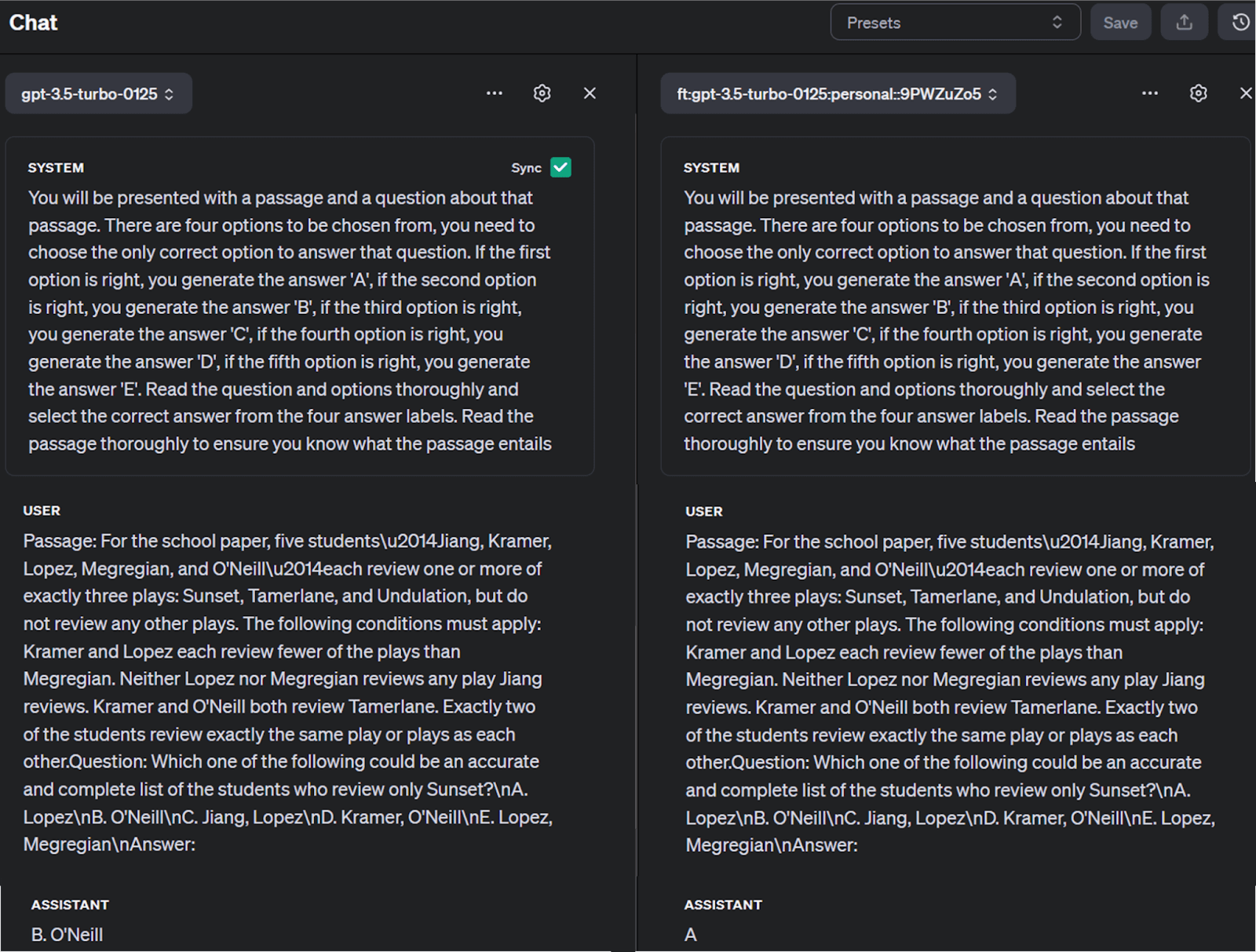Viewport: 1256px width, 952px height.
Task: Open more options for fine-tuned model panel
Action: [x=1149, y=93]
